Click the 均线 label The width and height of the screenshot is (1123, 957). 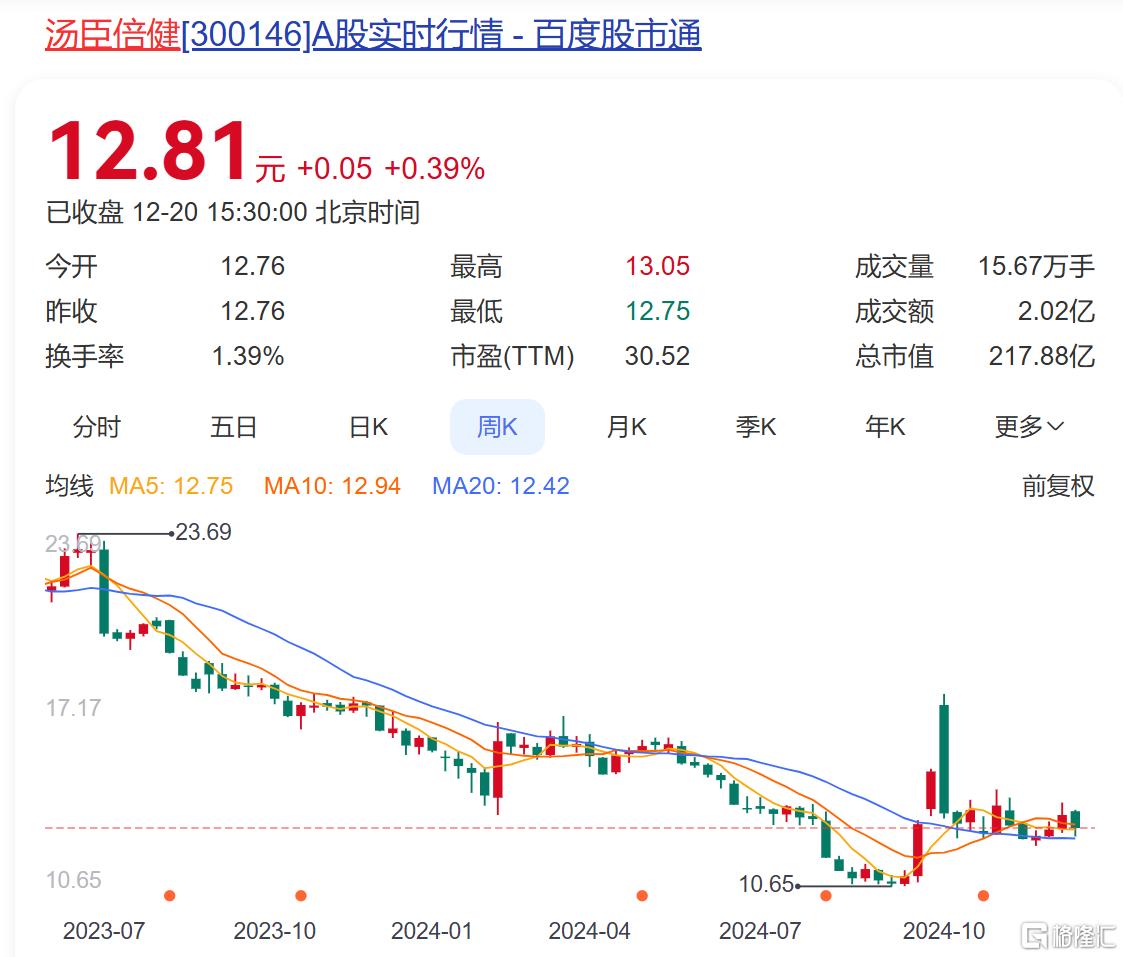click(69, 486)
